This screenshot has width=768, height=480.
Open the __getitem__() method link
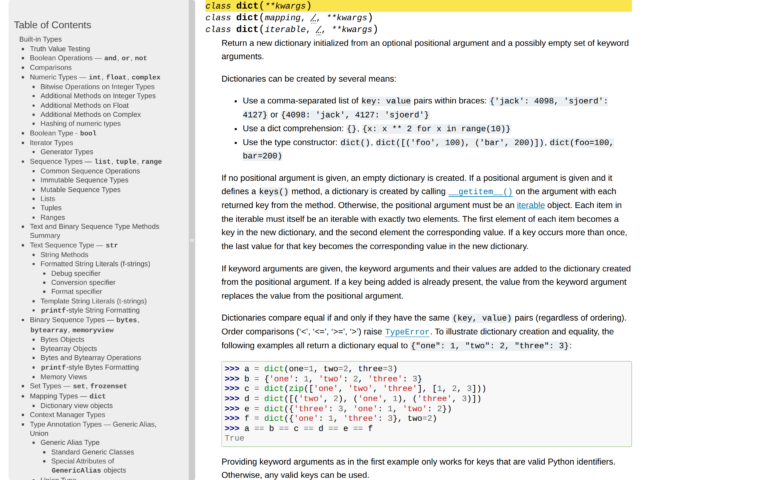[480, 192]
